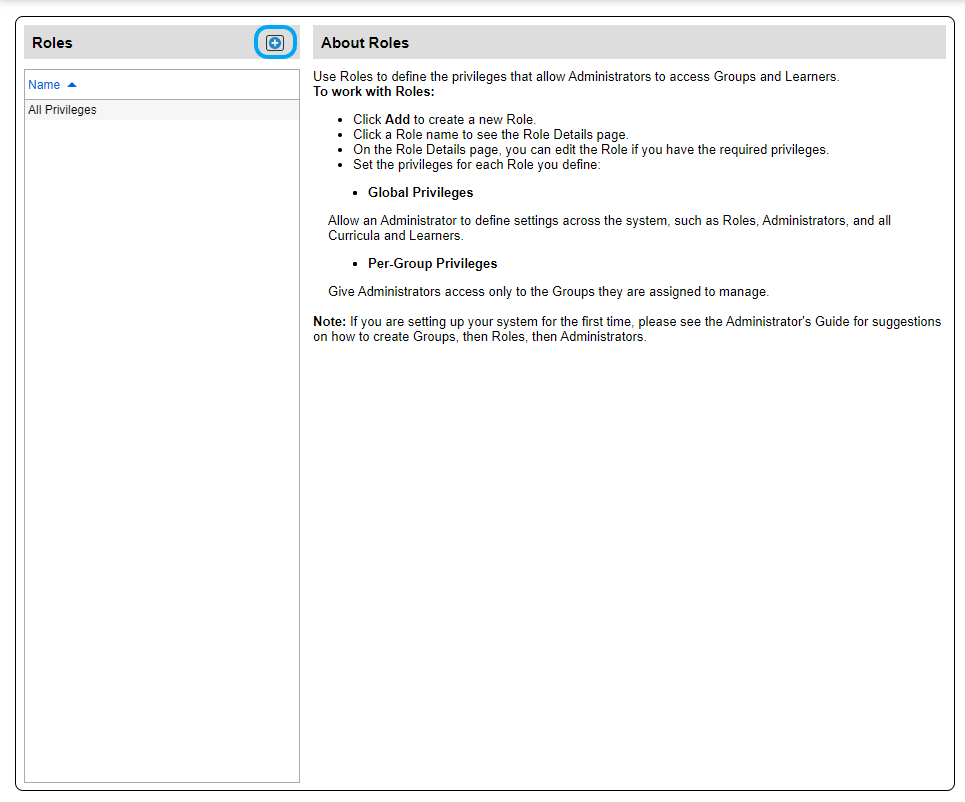Click the To work with Roles: heading

tap(373, 92)
